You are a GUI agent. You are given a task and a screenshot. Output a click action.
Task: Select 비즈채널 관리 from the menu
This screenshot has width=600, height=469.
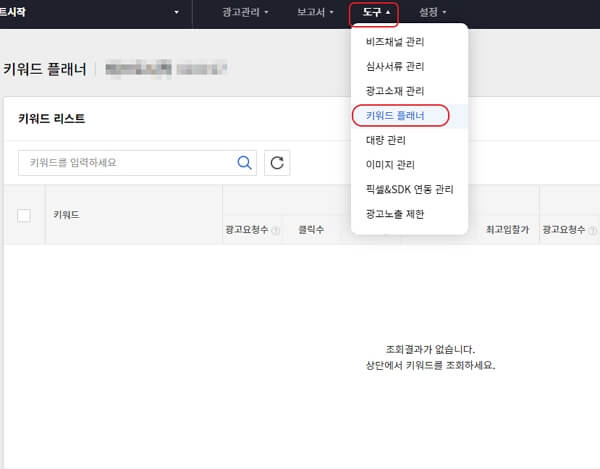coord(409,42)
